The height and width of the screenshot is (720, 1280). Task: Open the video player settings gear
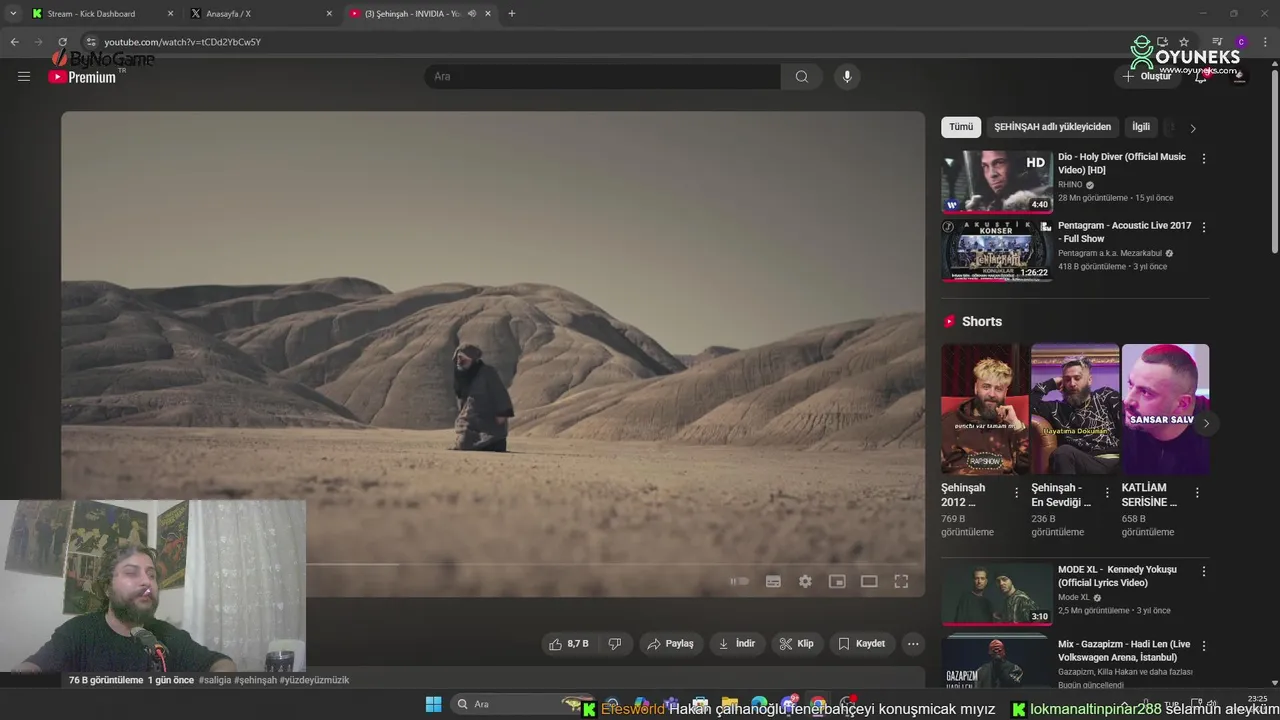[x=805, y=581]
